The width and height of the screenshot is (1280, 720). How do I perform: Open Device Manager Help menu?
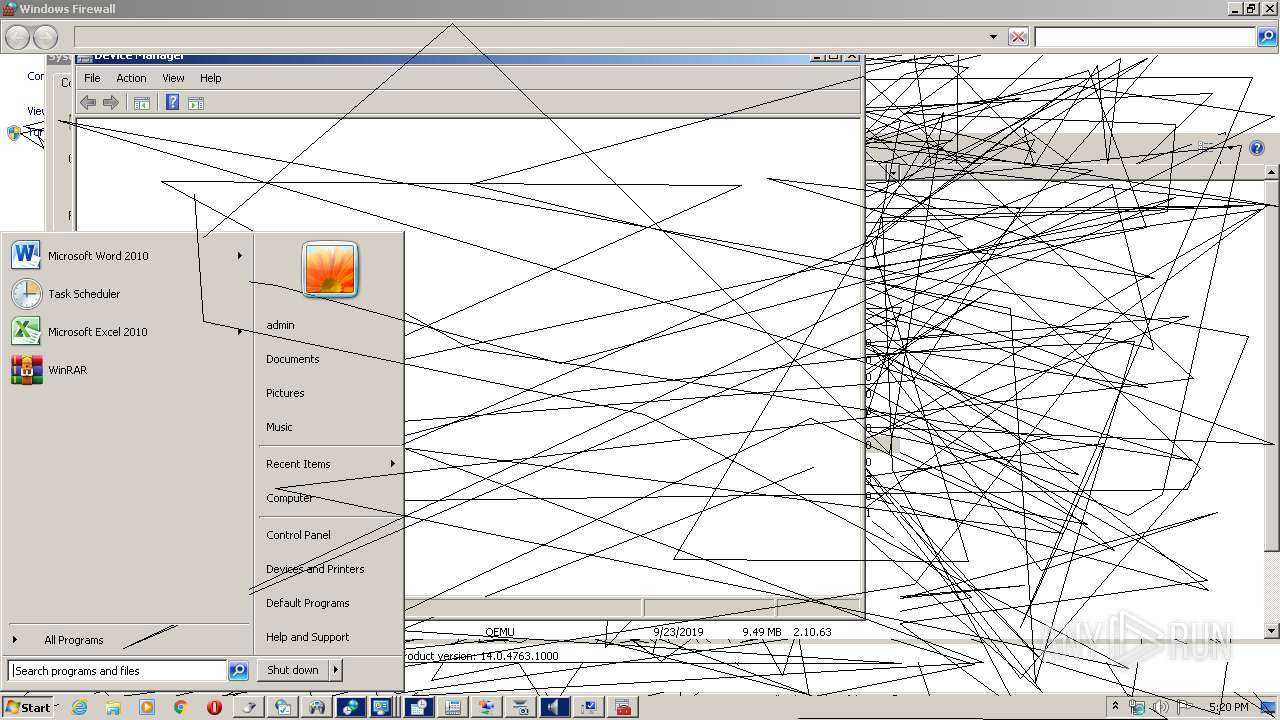(210, 78)
